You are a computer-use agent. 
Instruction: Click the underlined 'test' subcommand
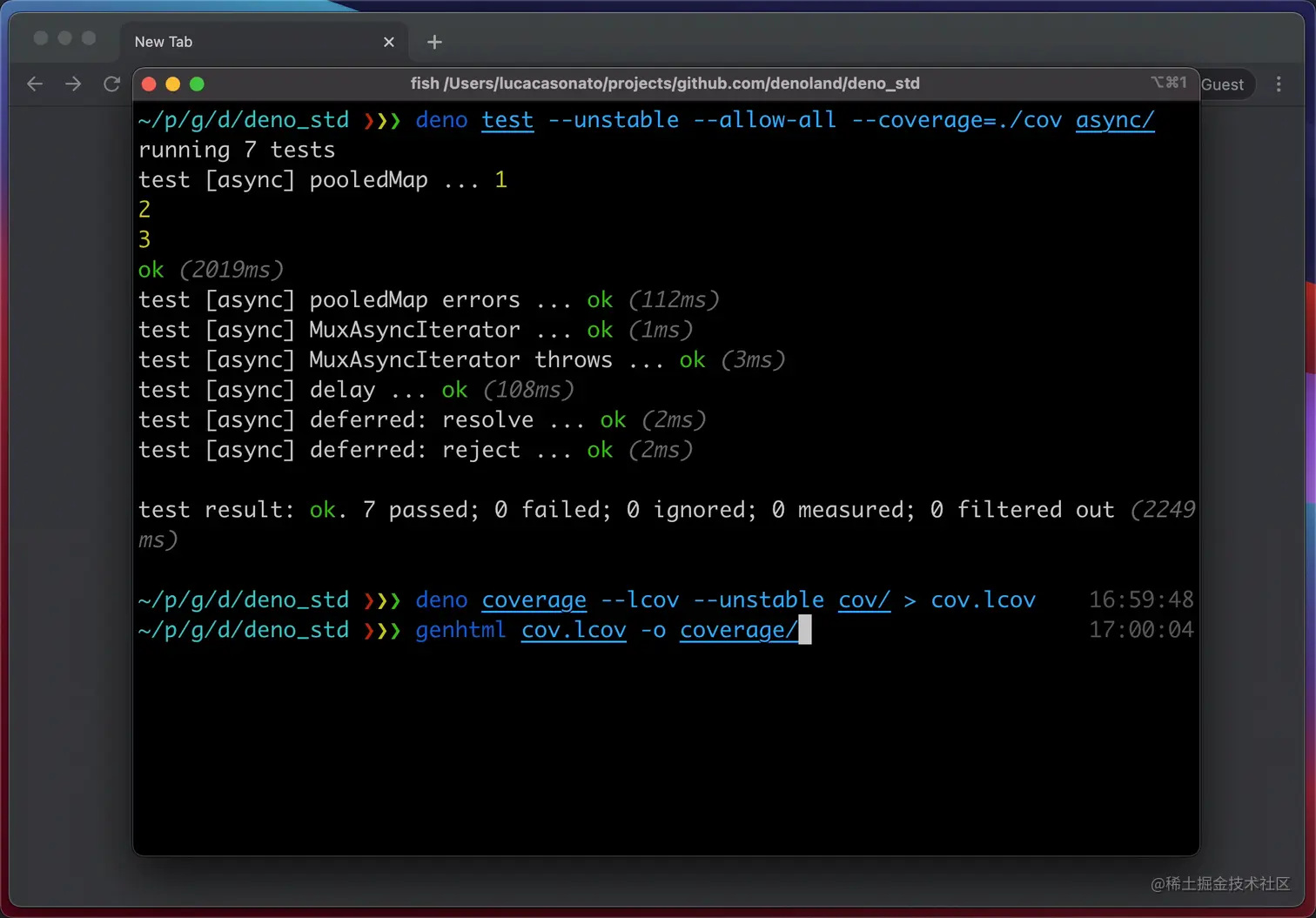[507, 120]
